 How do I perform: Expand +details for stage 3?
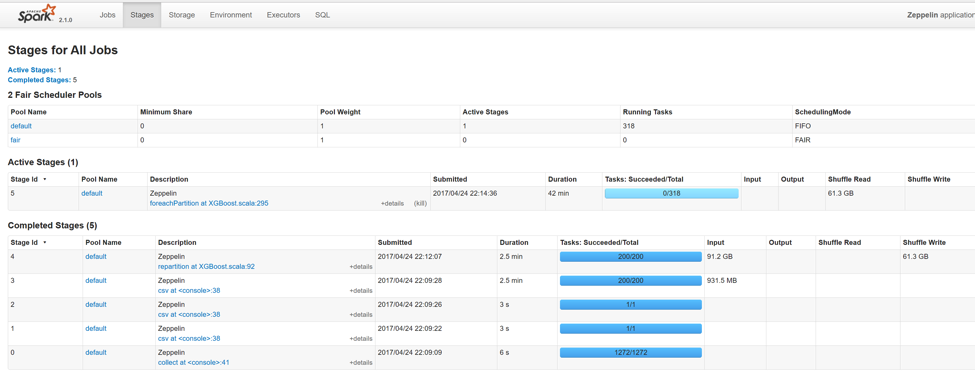pyautogui.click(x=361, y=291)
